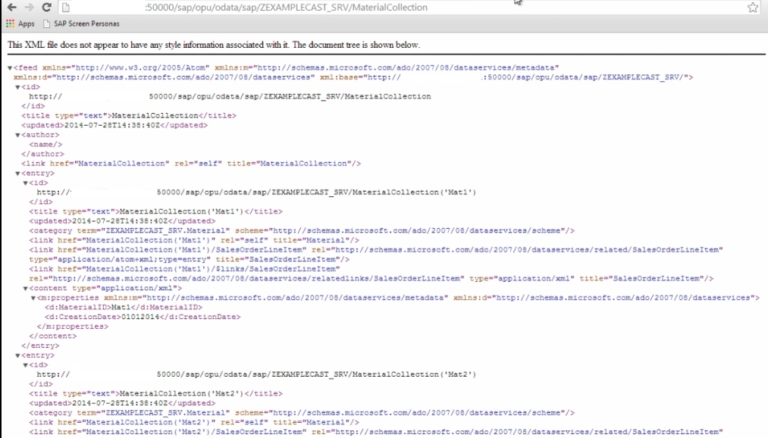Click the browser forward arrow
The width and height of the screenshot is (768, 438).
(x=29, y=8)
